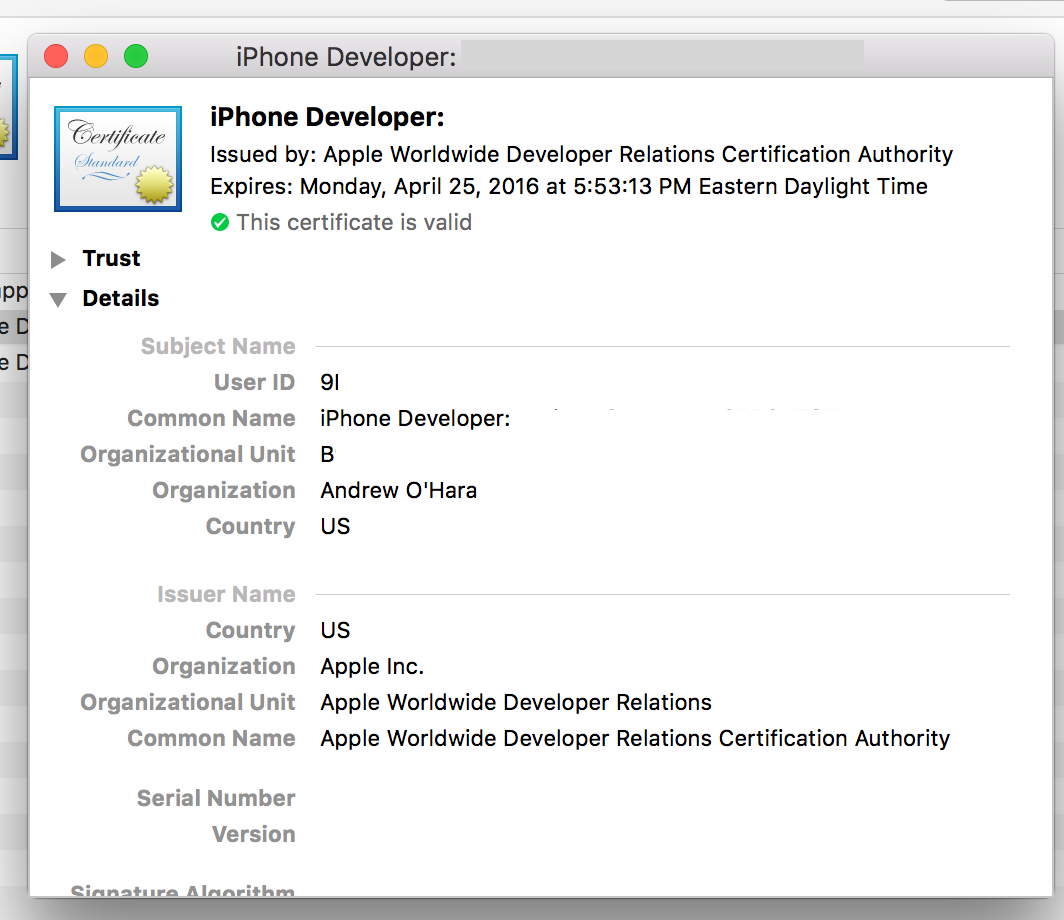Click the green valid checkmark icon

pyautogui.click(x=220, y=222)
